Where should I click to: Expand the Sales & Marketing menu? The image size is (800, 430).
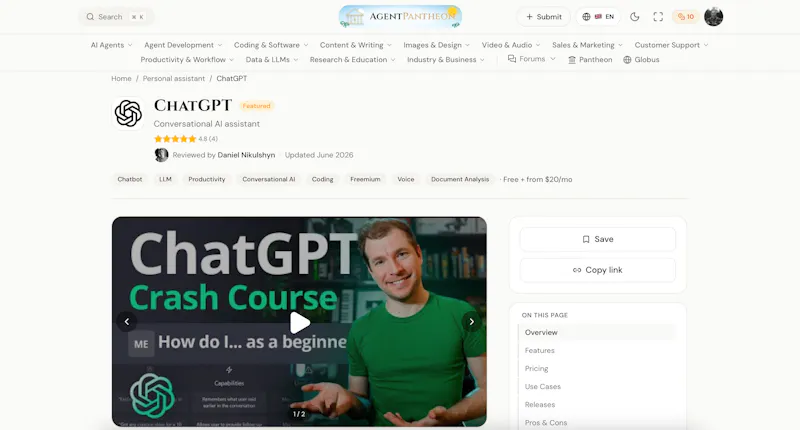coord(587,45)
